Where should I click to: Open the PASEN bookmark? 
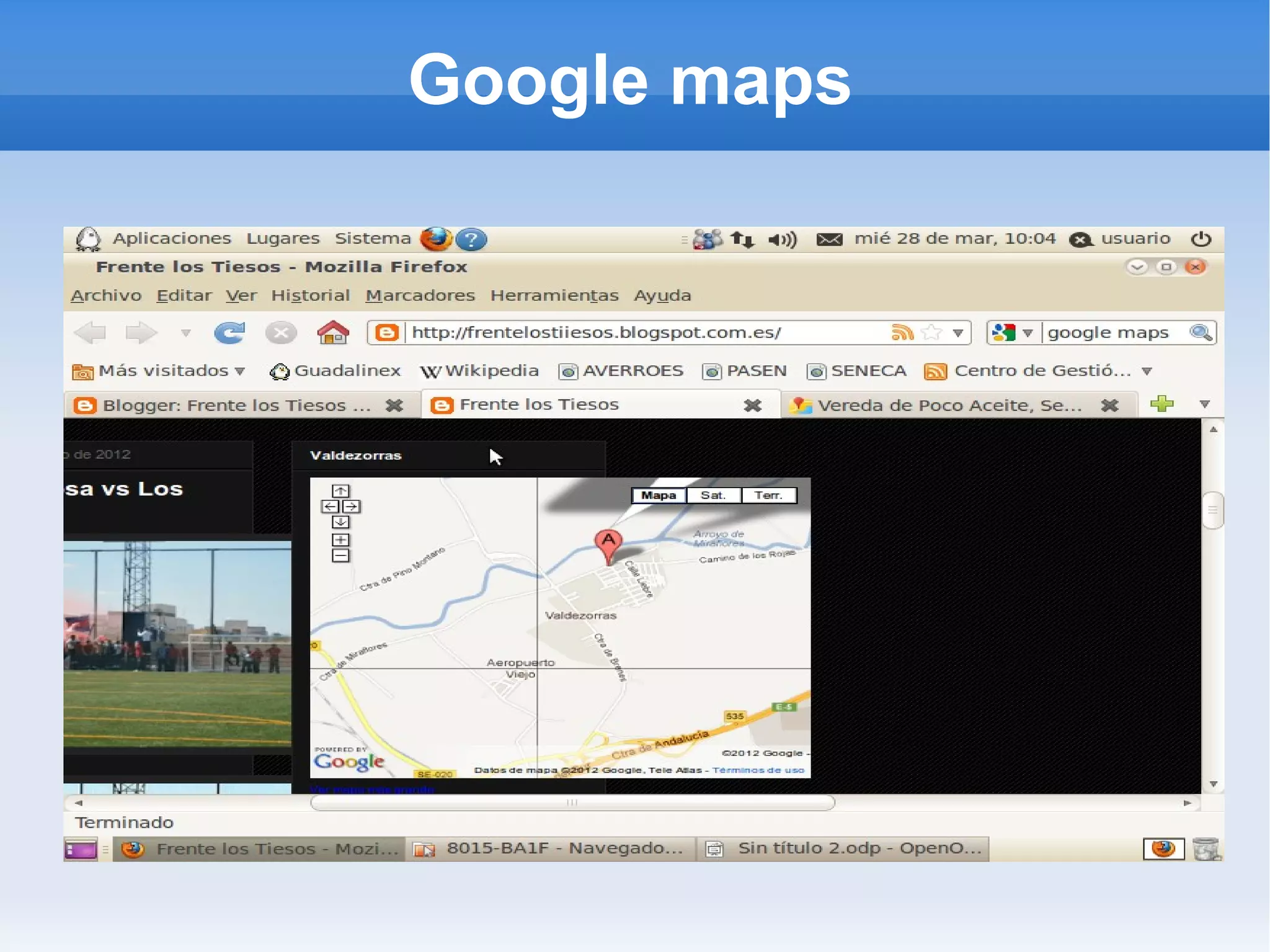(744, 371)
